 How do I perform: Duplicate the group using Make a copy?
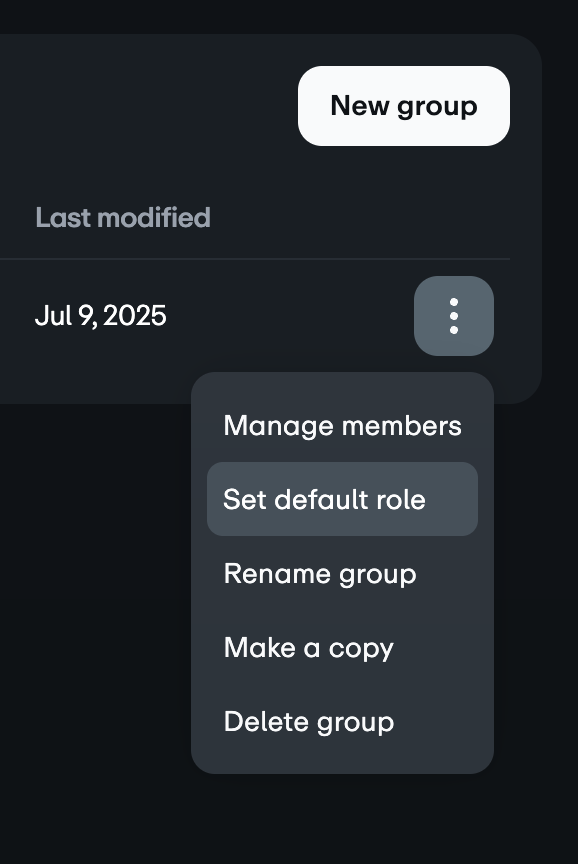[342, 647]
